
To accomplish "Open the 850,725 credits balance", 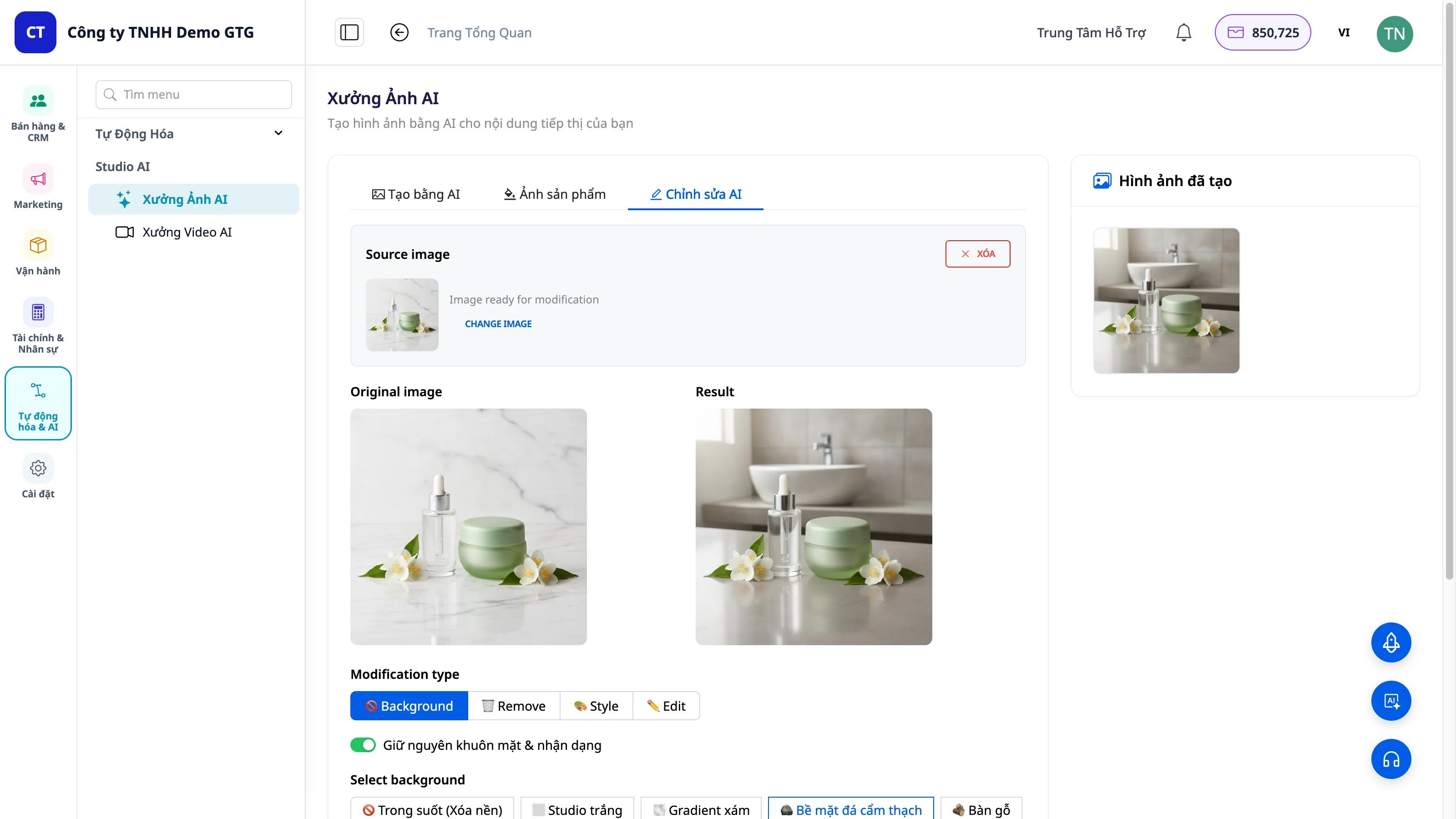I will (1263, 32).
